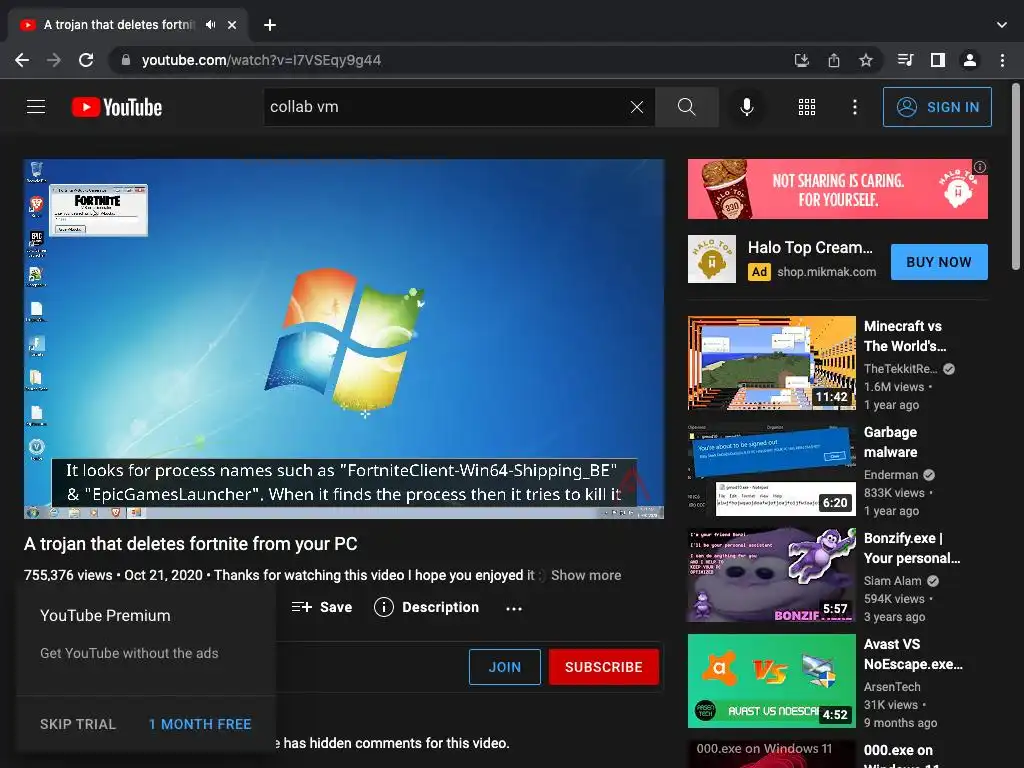Screen dimensions: 1024x768
Task: Click the magnifier search button
Action: click(686, 107)
